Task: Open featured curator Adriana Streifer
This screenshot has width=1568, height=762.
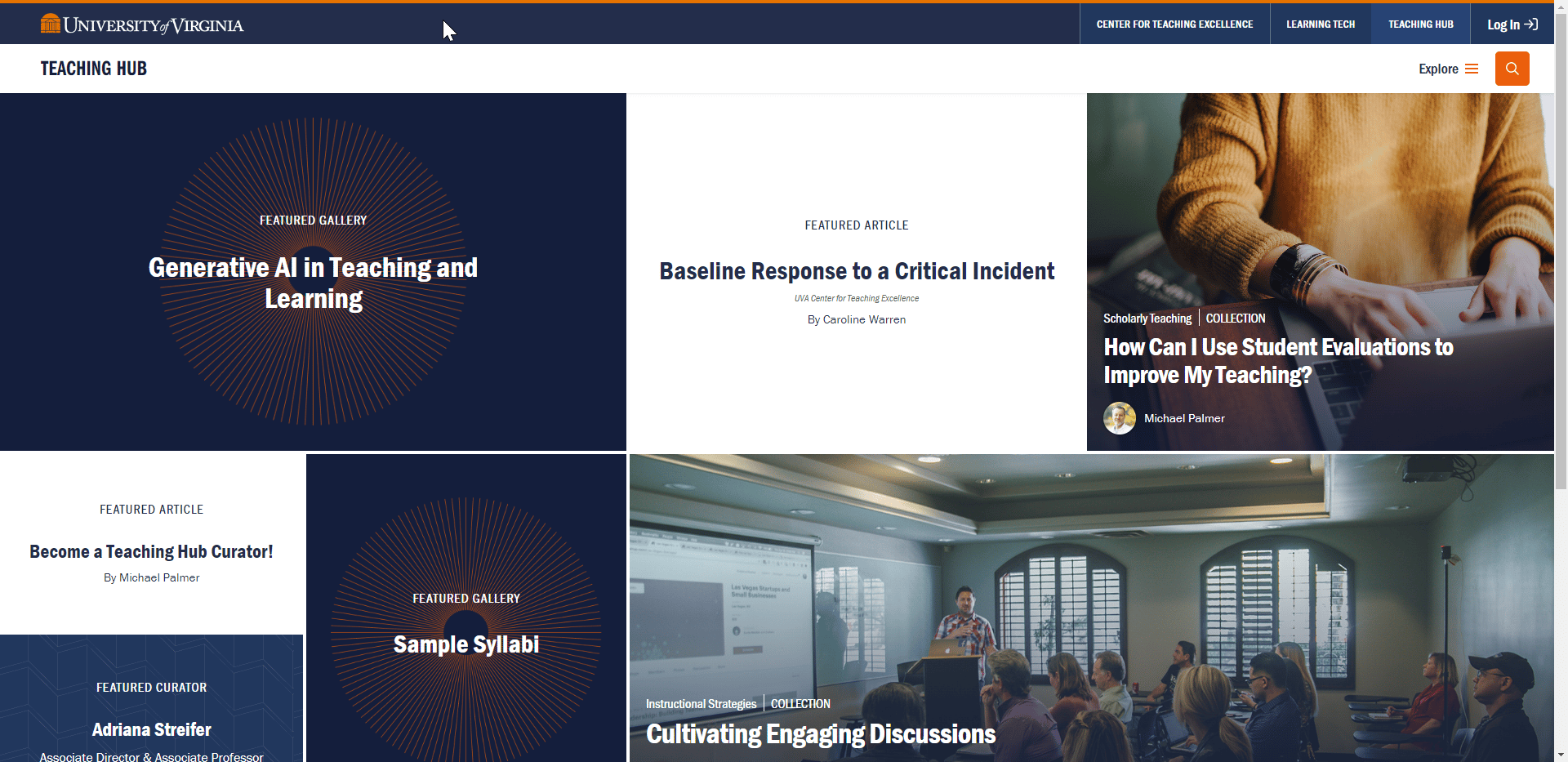Action: point(151,729)
